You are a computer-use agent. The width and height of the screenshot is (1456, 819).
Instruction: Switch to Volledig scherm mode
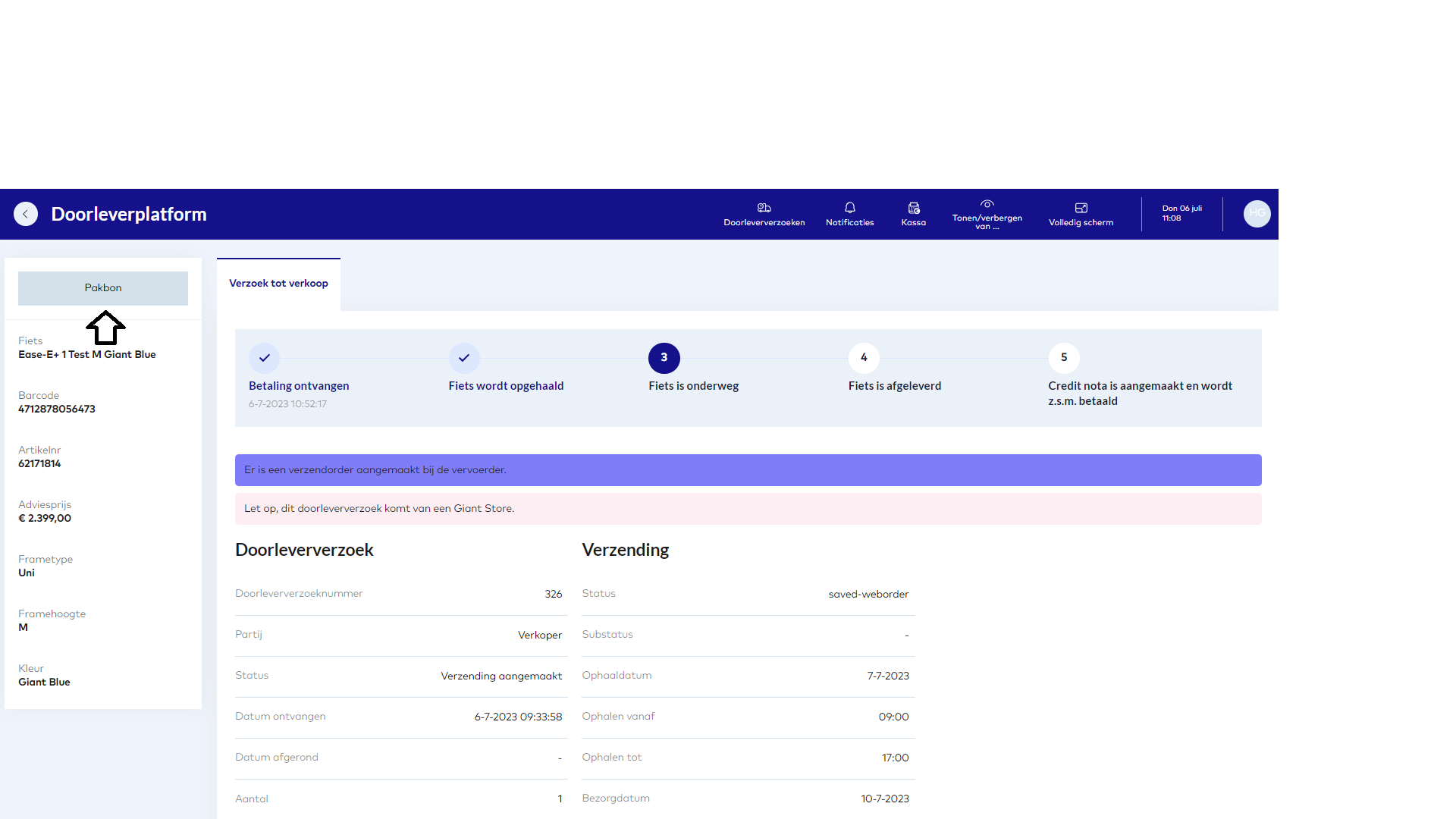1081,208
